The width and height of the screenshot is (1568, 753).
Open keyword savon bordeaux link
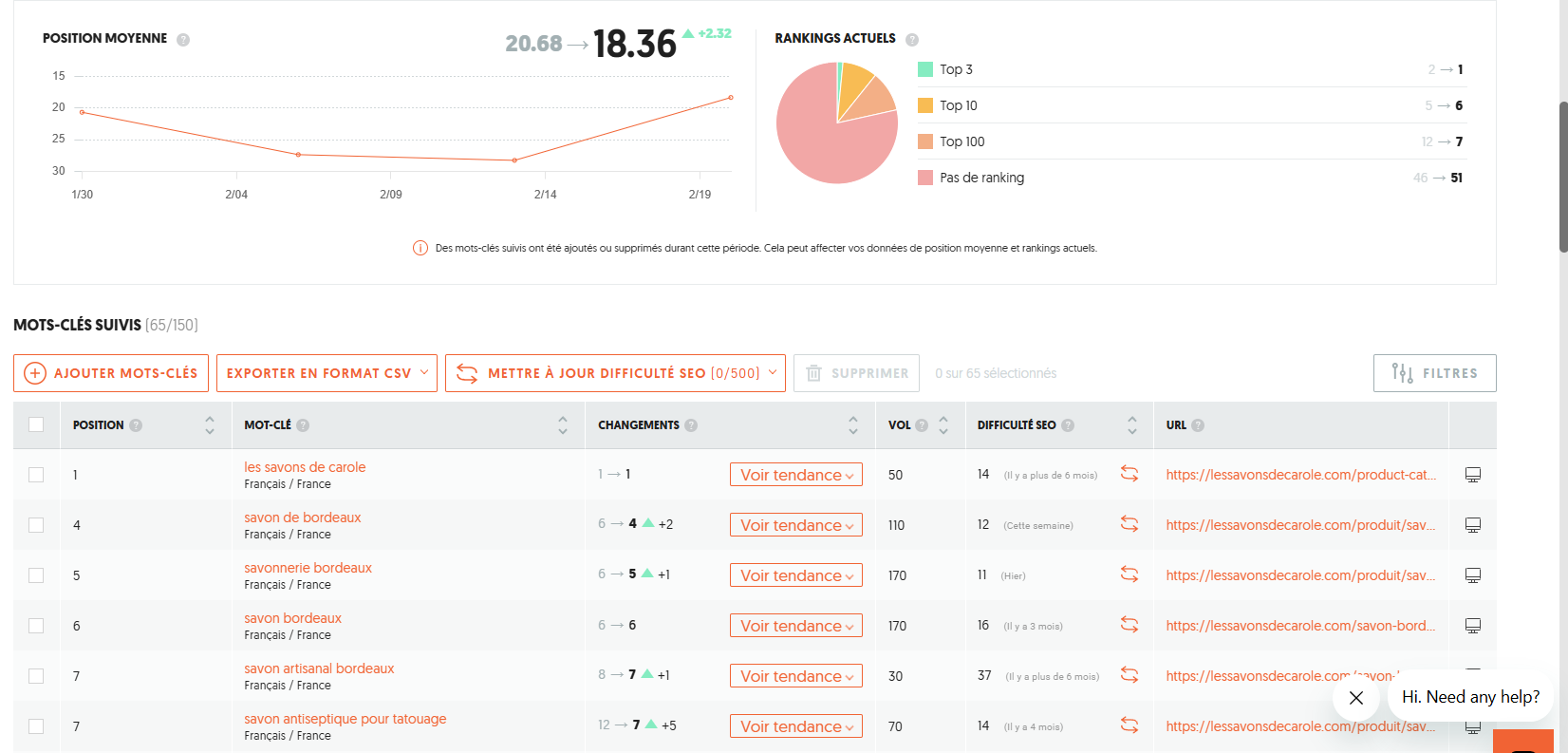point(293,618)
